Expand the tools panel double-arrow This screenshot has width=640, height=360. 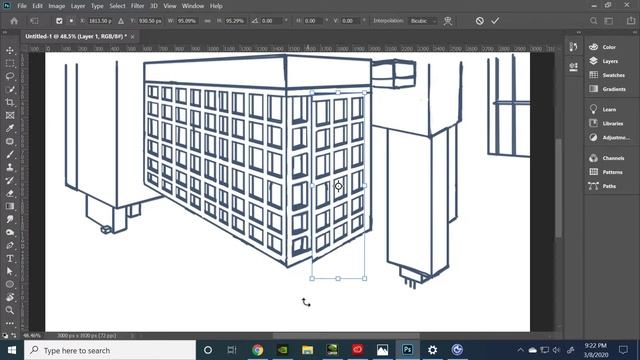[x=5, y=32]
